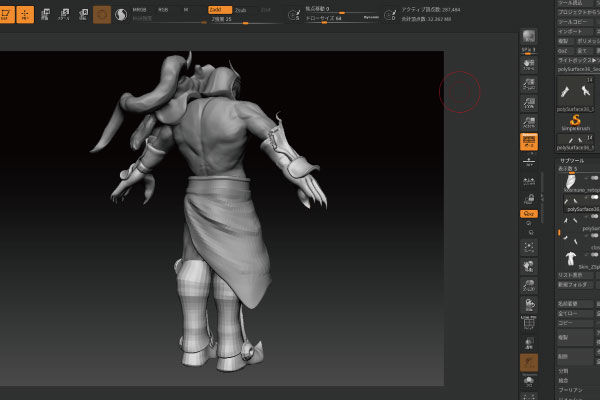Toggle the orange Xyz rotation button
The width and height of the screenshot is (600, 400).
(529, 214)
